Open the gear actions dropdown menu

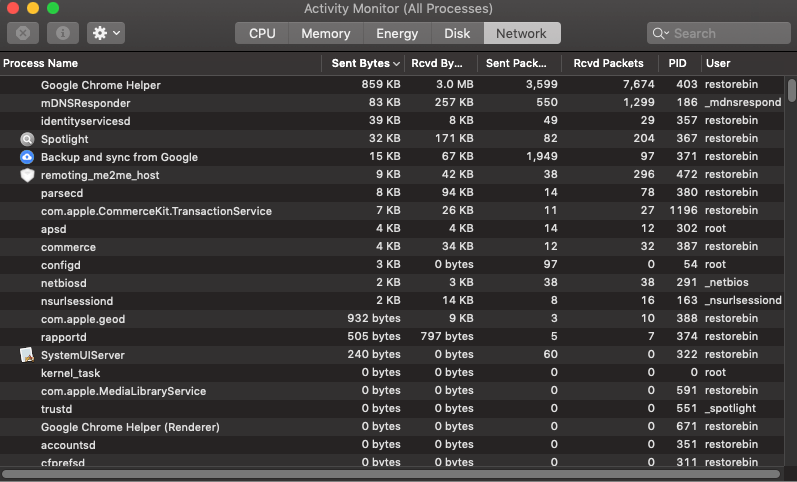coord(106,34)
